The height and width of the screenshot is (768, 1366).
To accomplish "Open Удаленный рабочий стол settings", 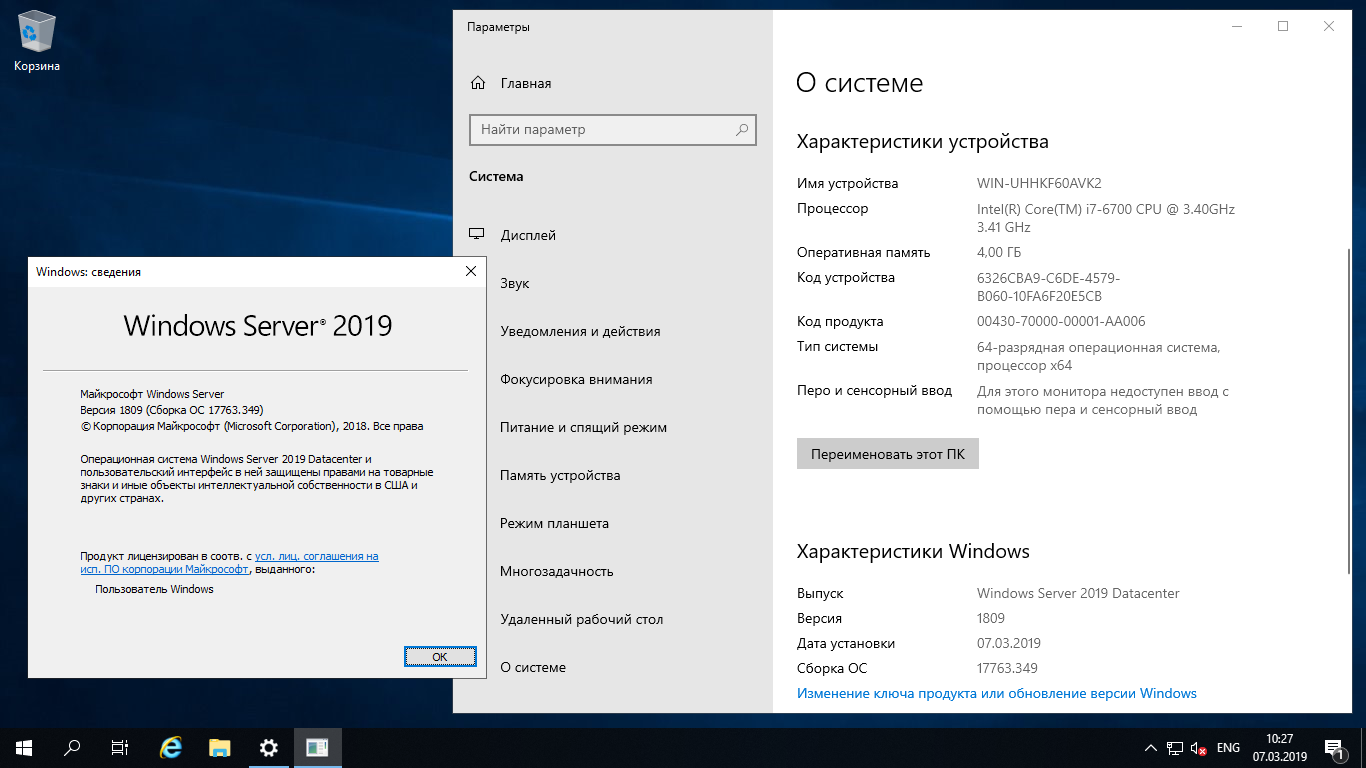I will pos(613,619).
